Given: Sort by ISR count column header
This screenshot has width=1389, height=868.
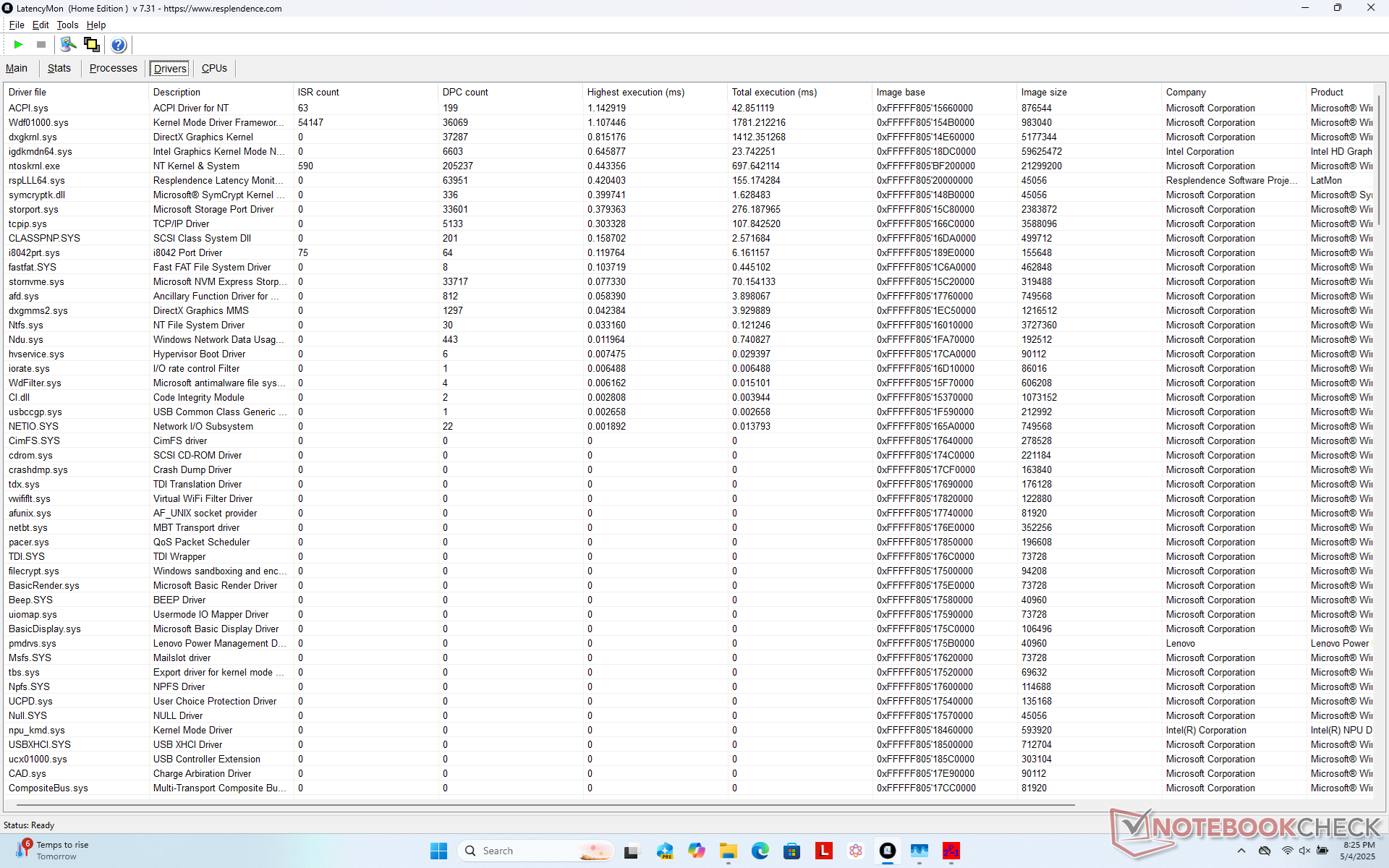Looking at the screenshot, I should pyautogui.click(x=318, y=92).
